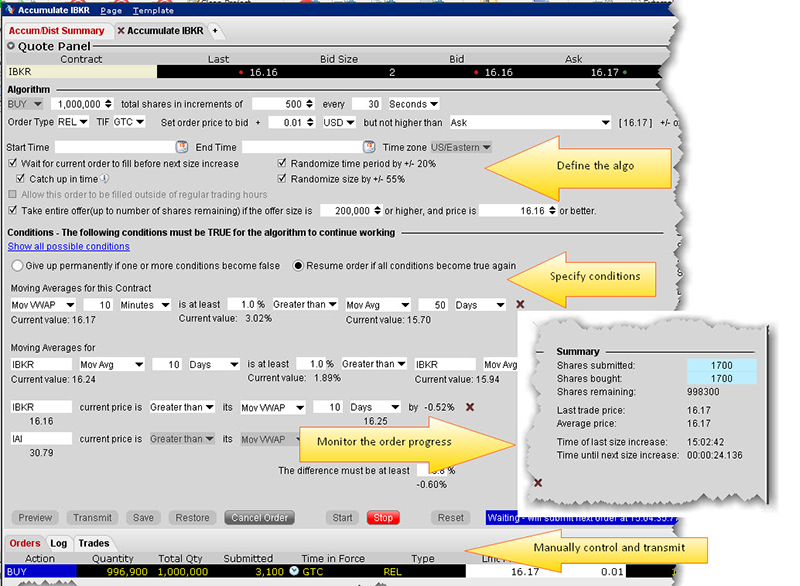Click the IAI symbol input field

(x=41, y=439)
